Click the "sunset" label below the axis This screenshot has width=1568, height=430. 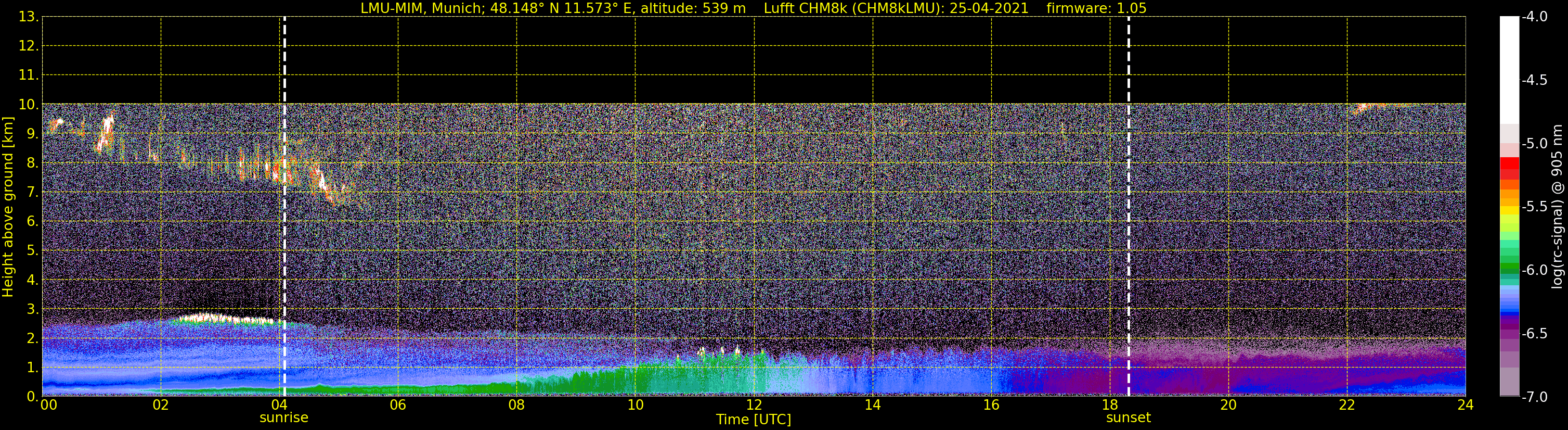point(1128,418)
